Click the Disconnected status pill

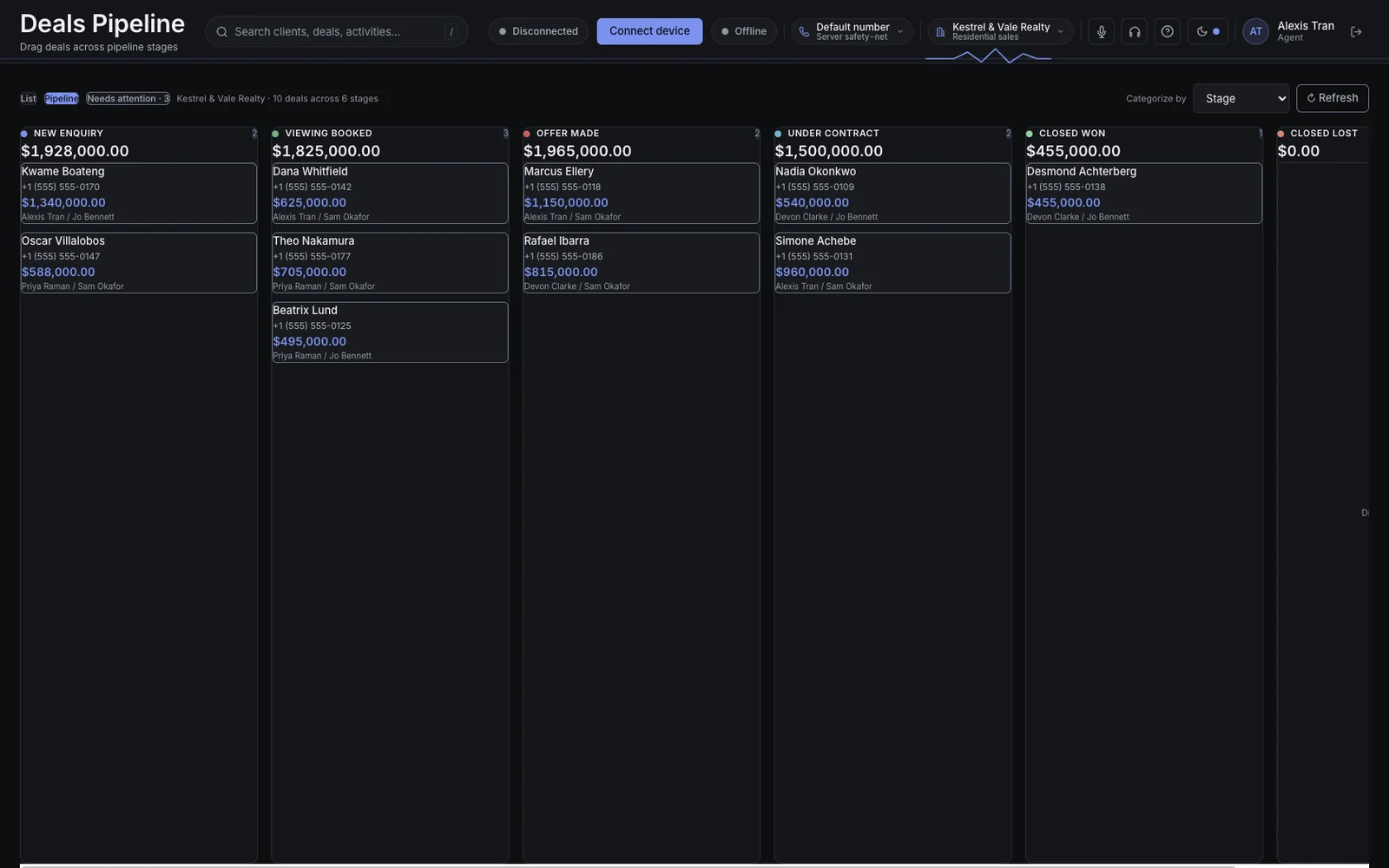tap(538, 31)
